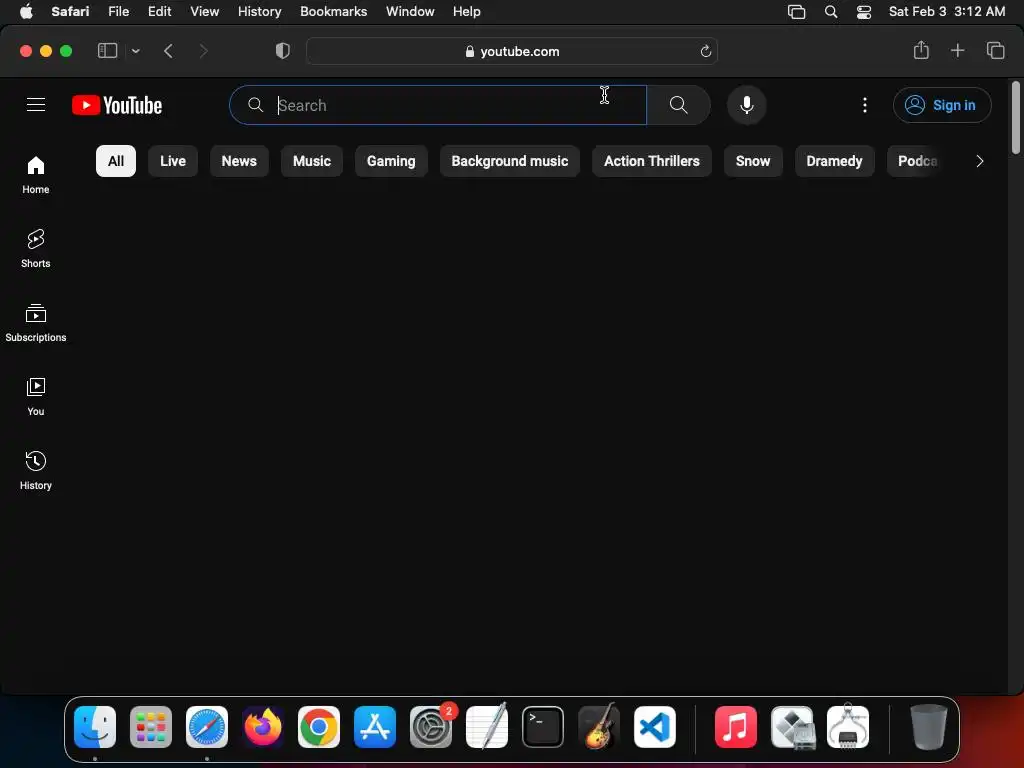This screenshot has width=1024, height=768.
Task: Open Control Center in menu bar
Action: coord(863,12)
